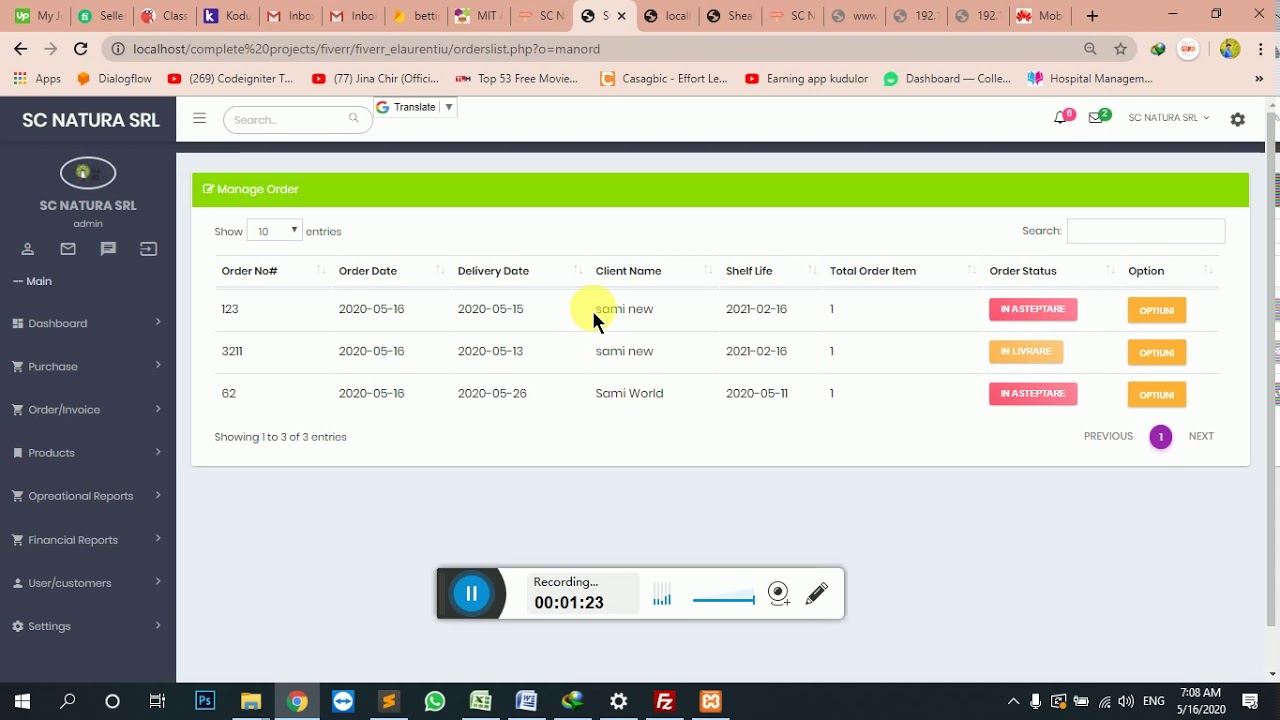1280x720 pixels.
Task: Open the sidebar envelope icon under admin
Action: [x=68, y=249]
